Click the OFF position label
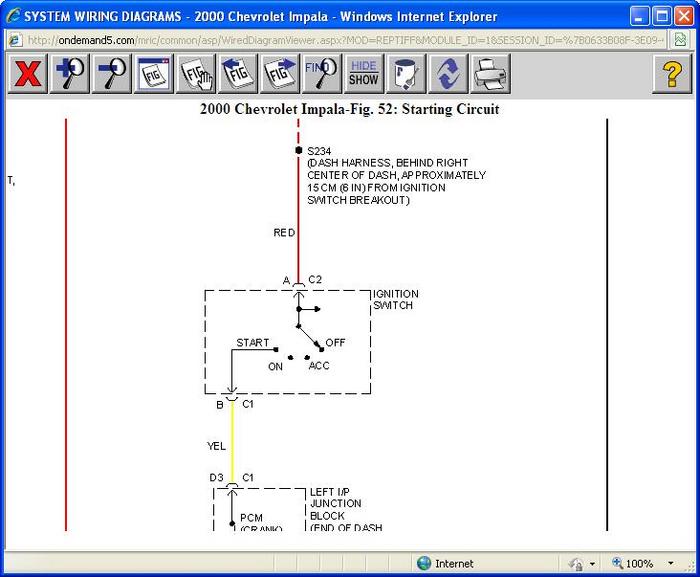The image size is (700, 577). click(335, 343)
